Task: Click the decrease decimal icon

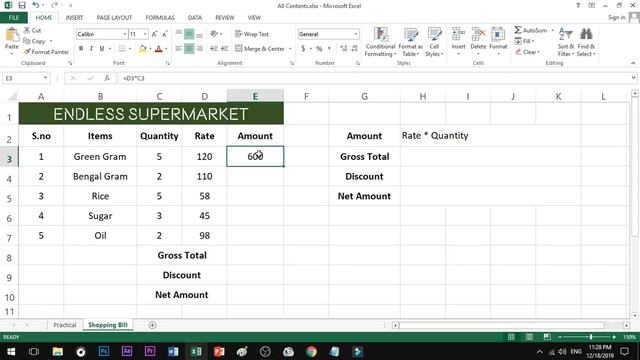Action: [x=354, y=49]
